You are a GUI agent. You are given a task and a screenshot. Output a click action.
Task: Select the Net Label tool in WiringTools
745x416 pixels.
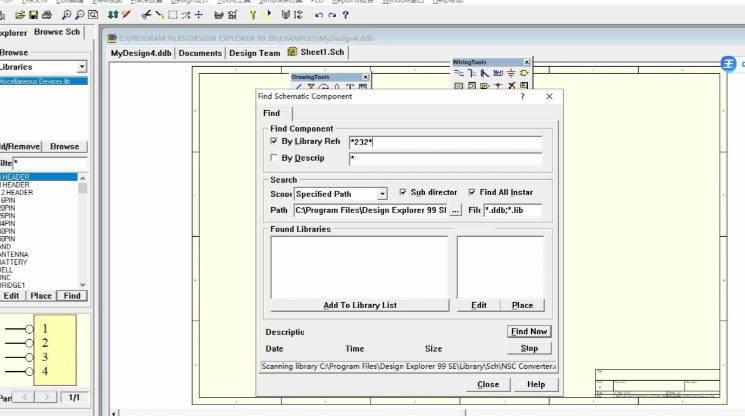tap(498, 73)
